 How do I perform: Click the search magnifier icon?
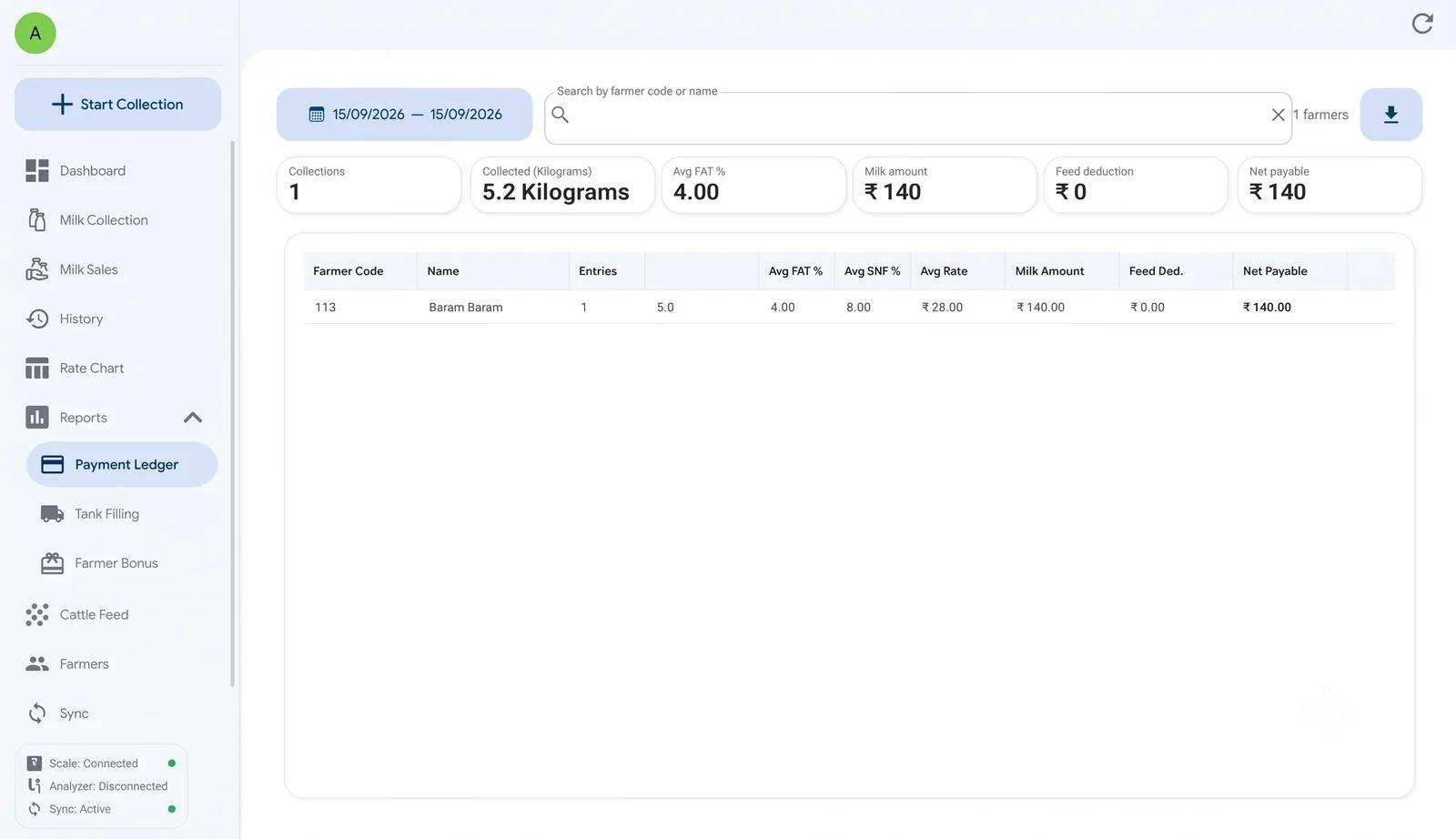[x=561, y=115]
